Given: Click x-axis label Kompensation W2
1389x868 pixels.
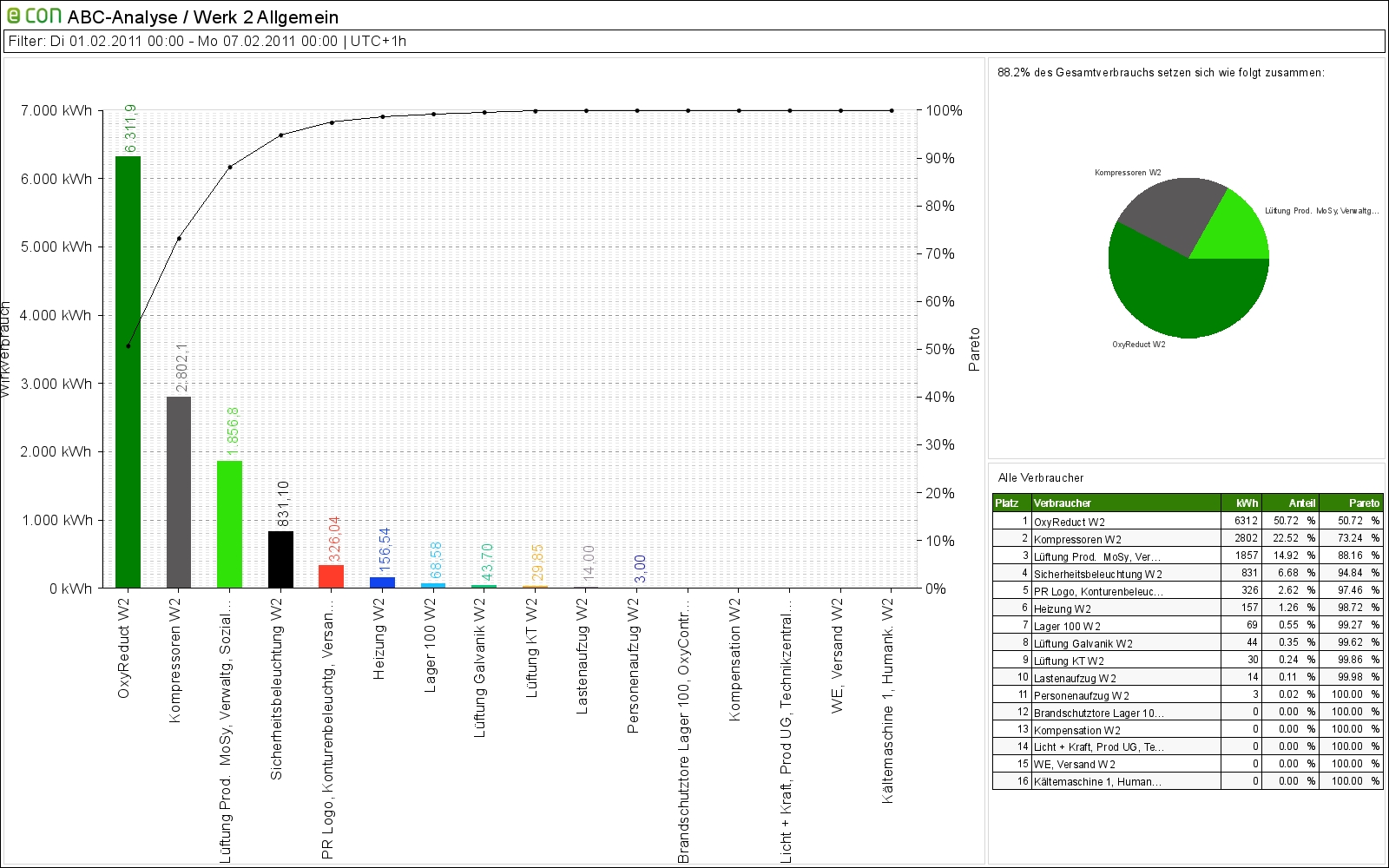Looking at the screenshot, I should click(x=734, y=659).
